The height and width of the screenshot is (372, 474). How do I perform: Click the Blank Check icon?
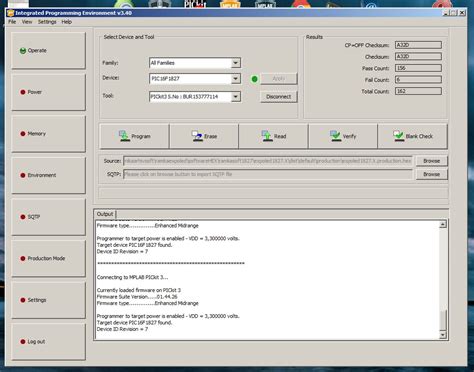[399, 136]
